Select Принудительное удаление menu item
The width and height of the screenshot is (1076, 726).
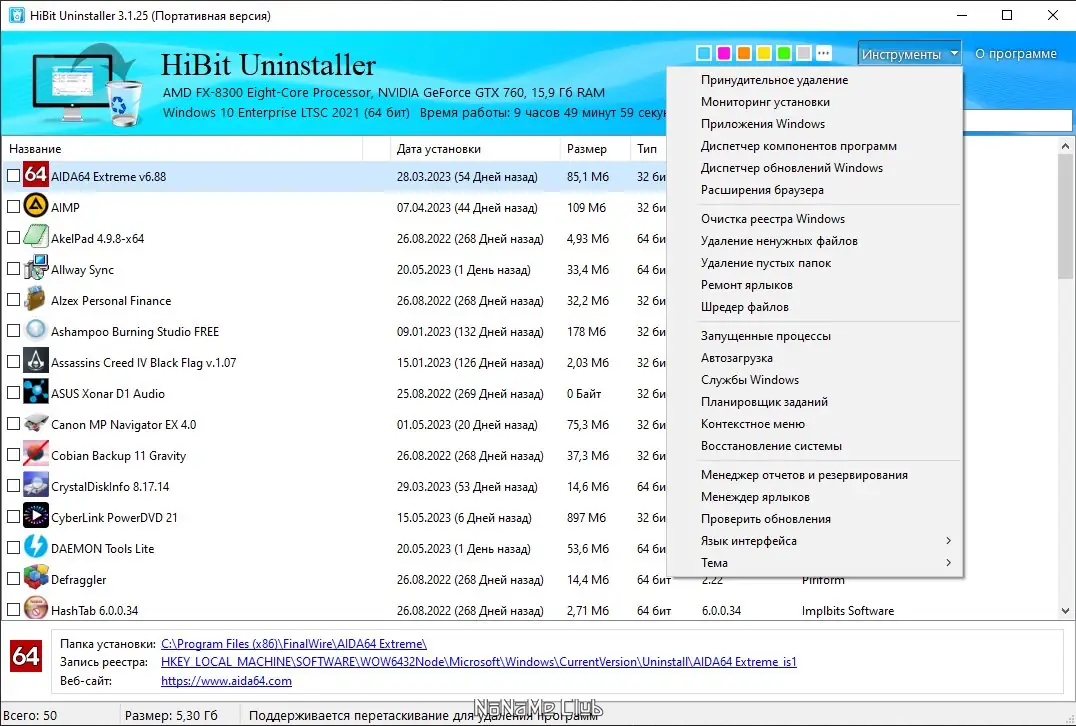(x=815, y=80)
